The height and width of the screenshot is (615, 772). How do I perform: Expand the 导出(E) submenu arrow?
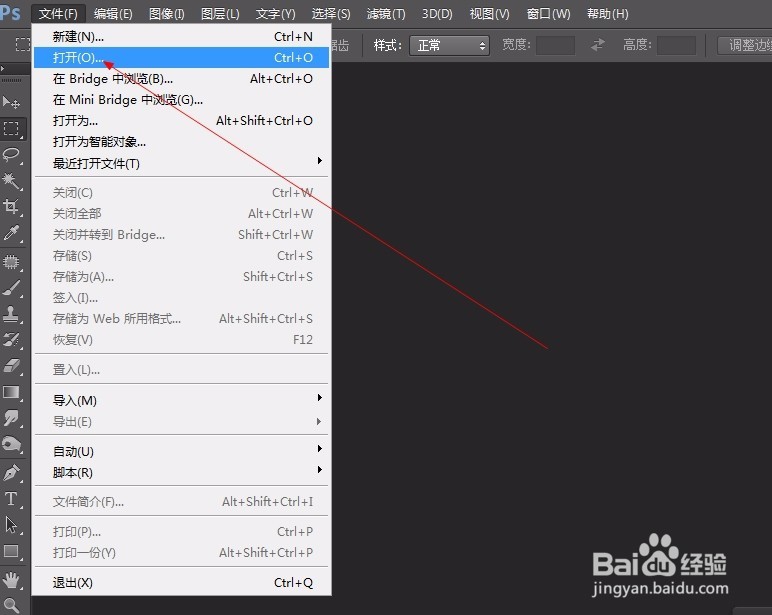click(x=320, y=422)
